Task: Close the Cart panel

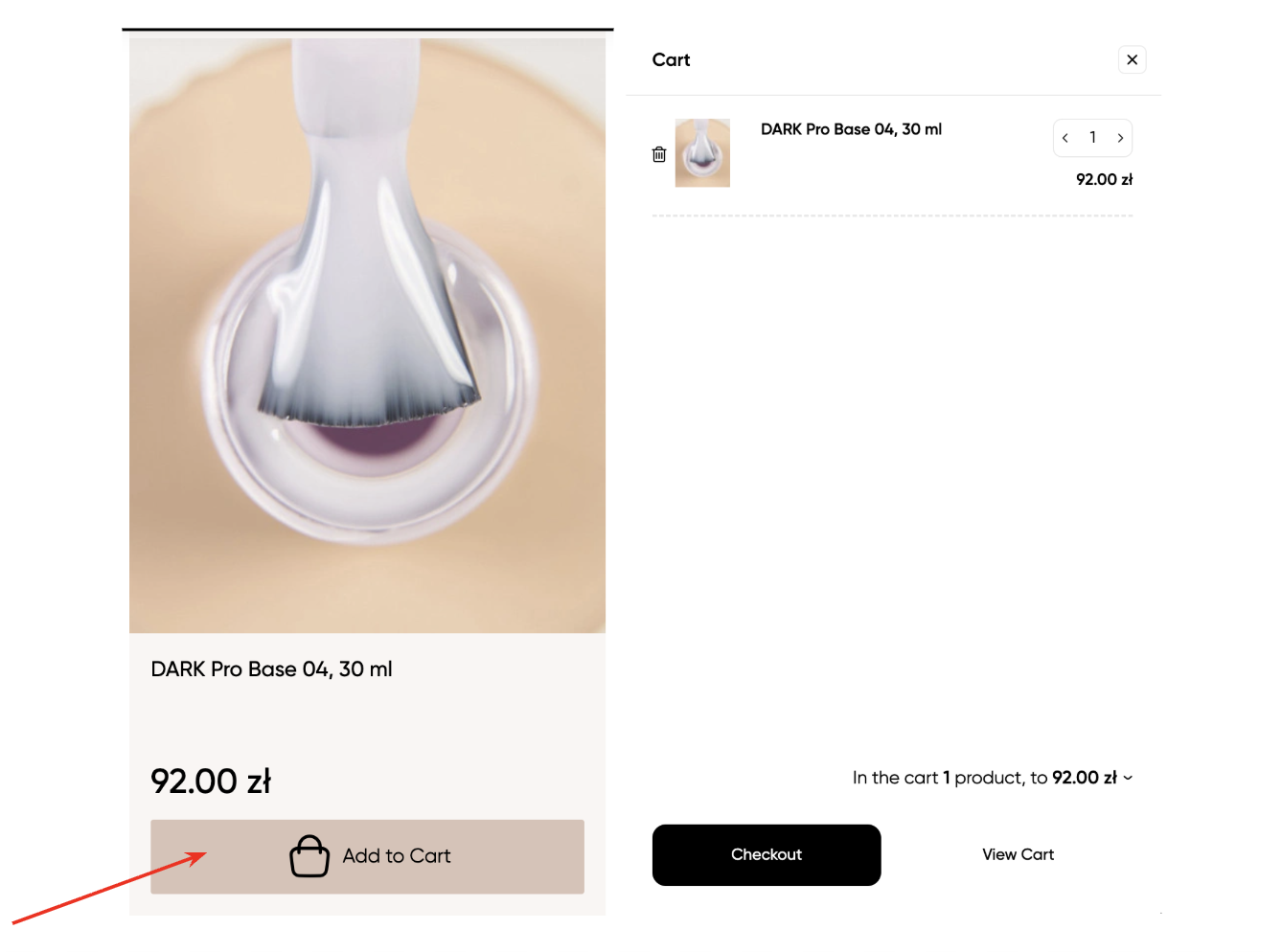Action: pos(1132,59)
